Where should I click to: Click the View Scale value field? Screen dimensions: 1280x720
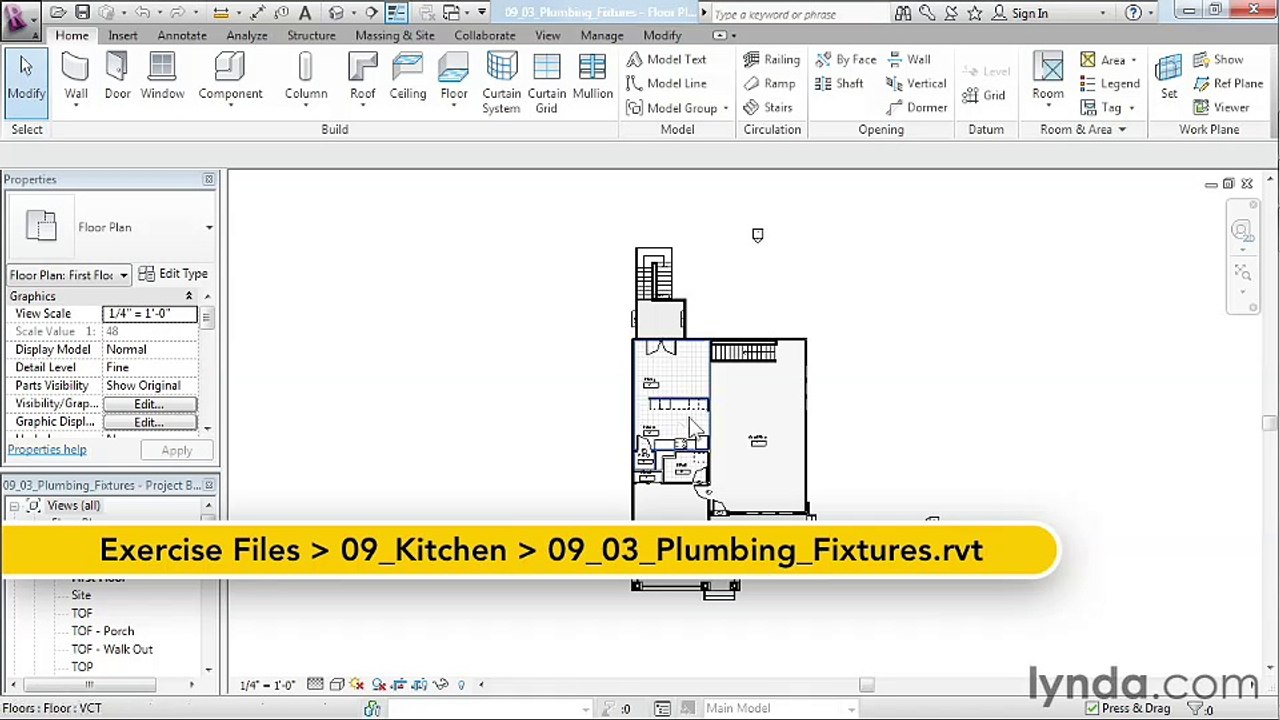click(150, 314)
